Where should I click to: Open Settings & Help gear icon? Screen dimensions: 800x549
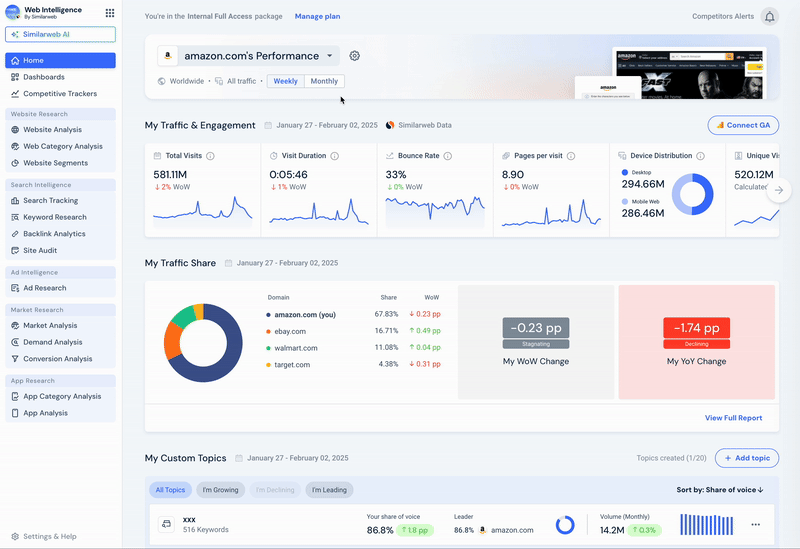pyautogui.click(x=15, y=537)
